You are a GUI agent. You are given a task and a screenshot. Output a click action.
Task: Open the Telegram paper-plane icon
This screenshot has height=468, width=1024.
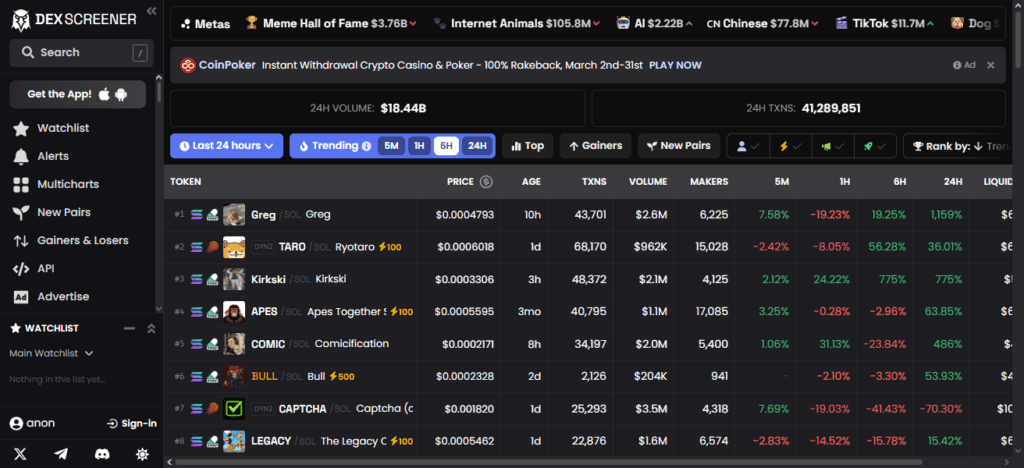tap(61, 454)
